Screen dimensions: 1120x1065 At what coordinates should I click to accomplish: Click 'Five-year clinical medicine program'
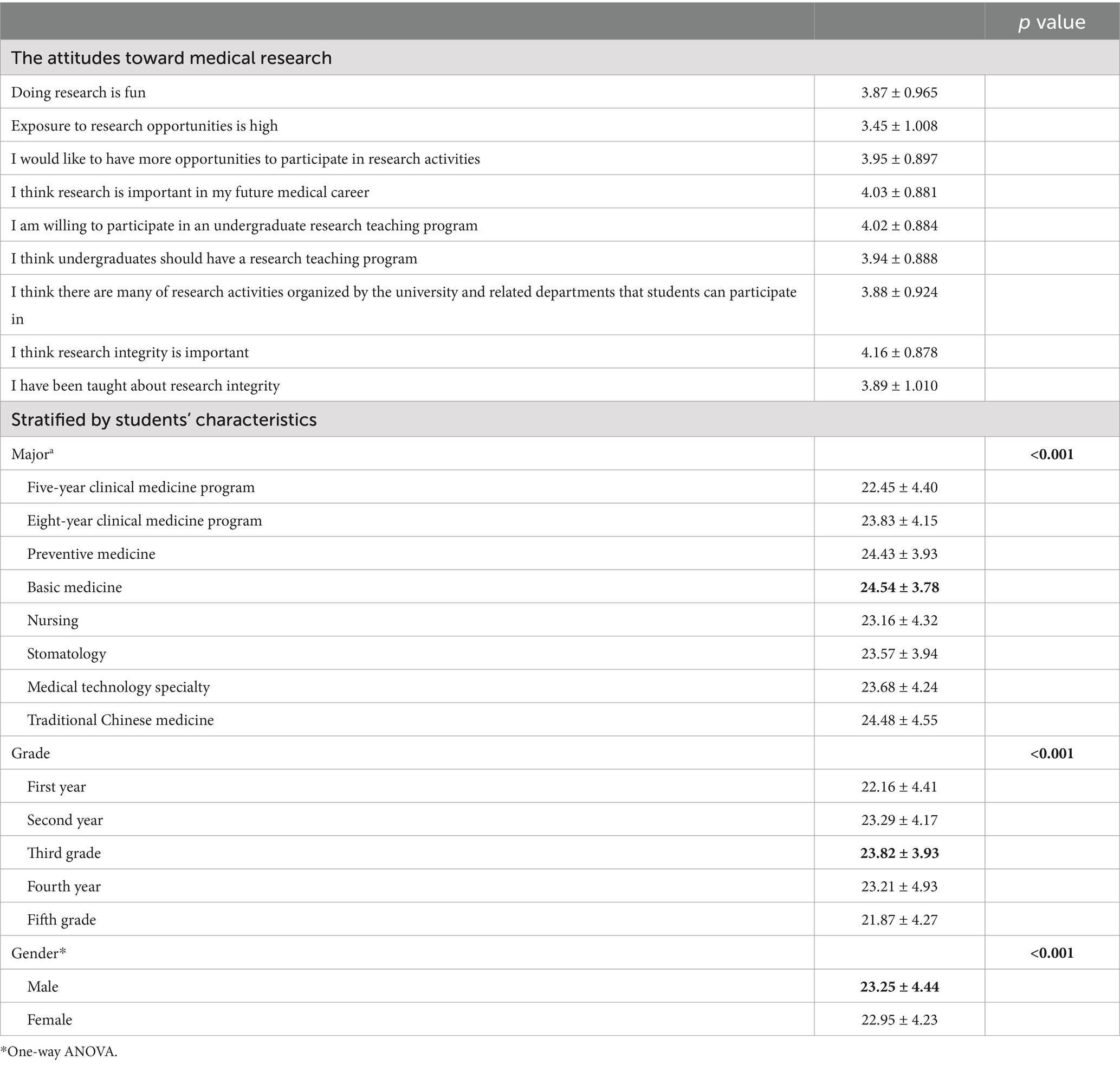pos(141,488)
